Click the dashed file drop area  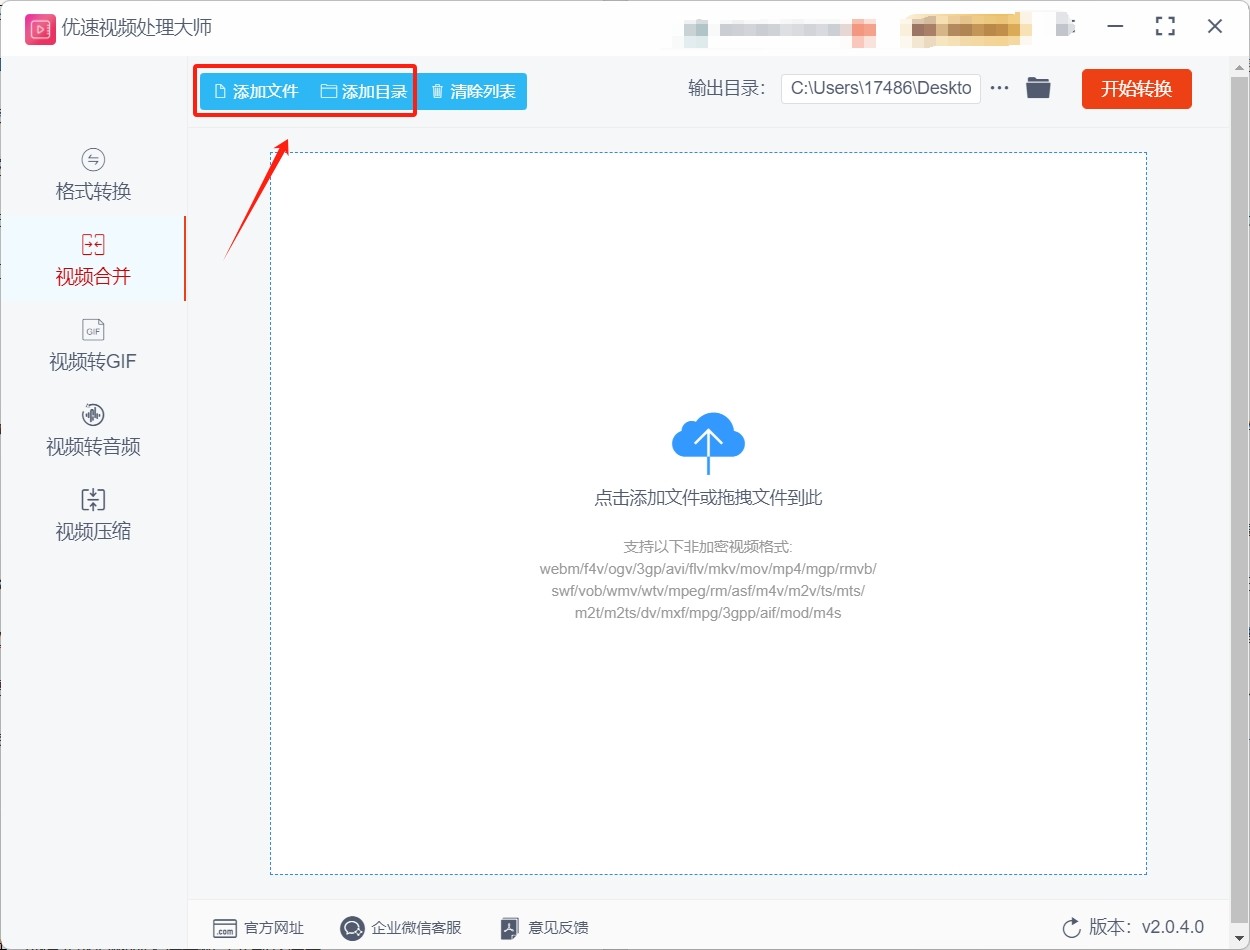[x=708, y=720]
